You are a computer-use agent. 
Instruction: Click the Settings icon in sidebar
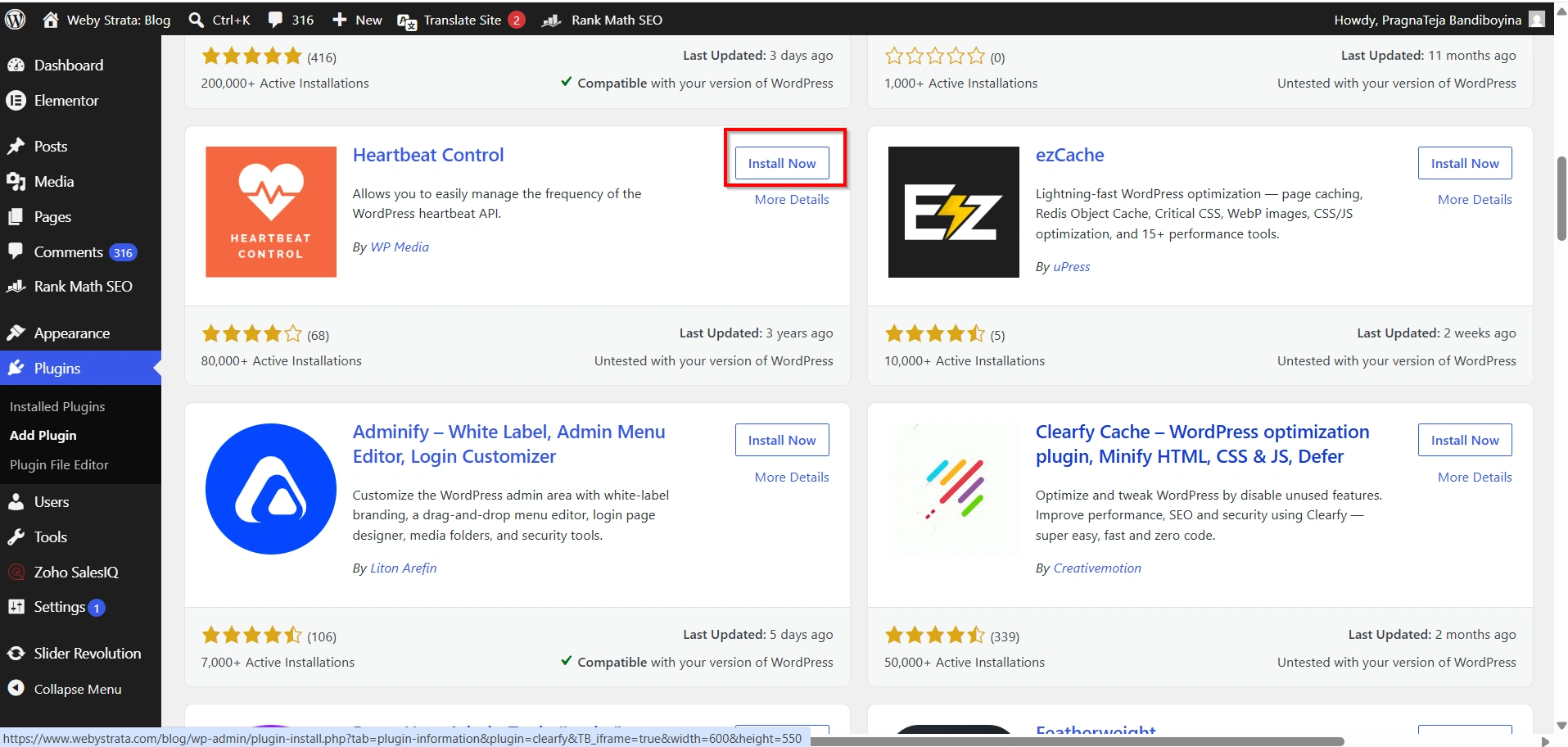point(16,607)
